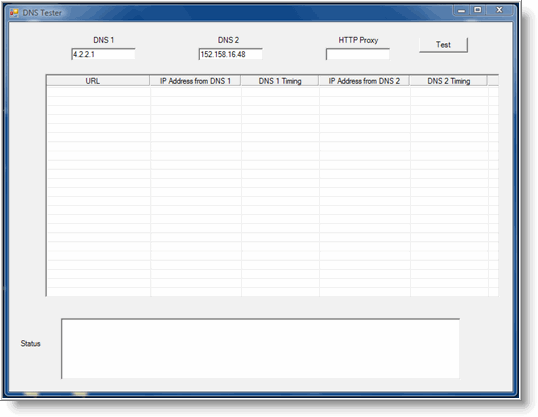Click the first row under DNS 2 Timing
The height and width of the screenshot is (417, 538).
[x=449, y=92]
